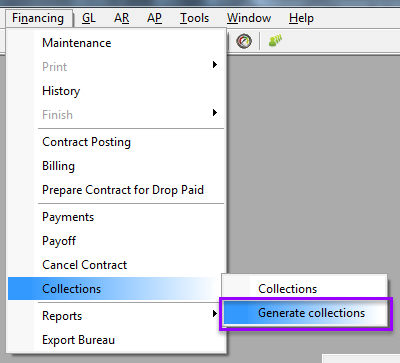Viewport: 400px width, 363px height.
Task: Open the Financing menu
Action: point(38,18)
